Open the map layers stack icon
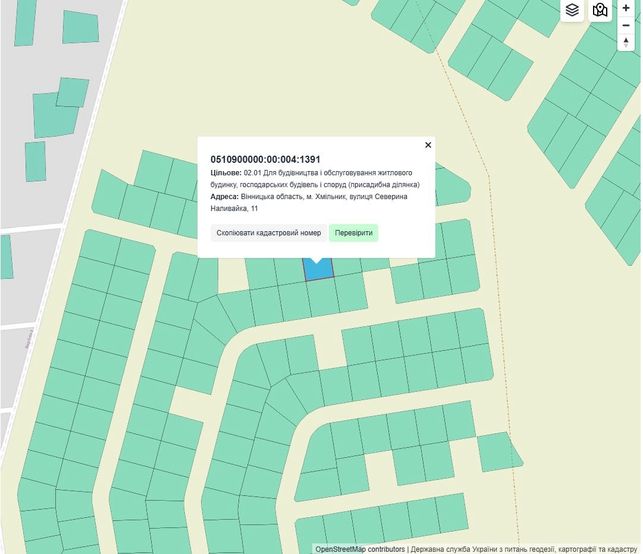The image size is (643, 554). (572, 10)
